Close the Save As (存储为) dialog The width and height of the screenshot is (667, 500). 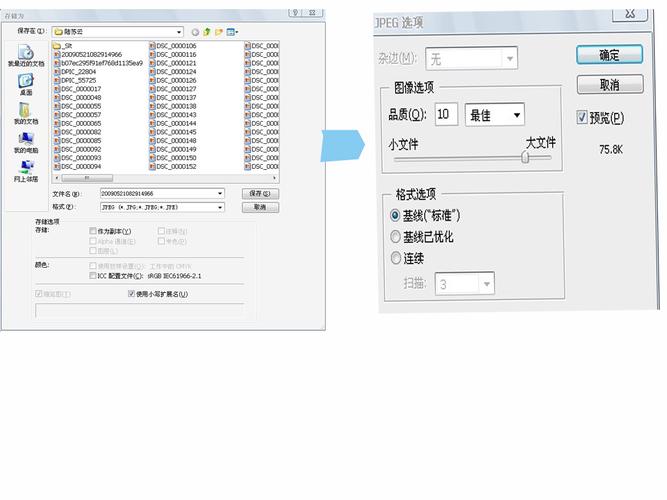coord(312,12)
